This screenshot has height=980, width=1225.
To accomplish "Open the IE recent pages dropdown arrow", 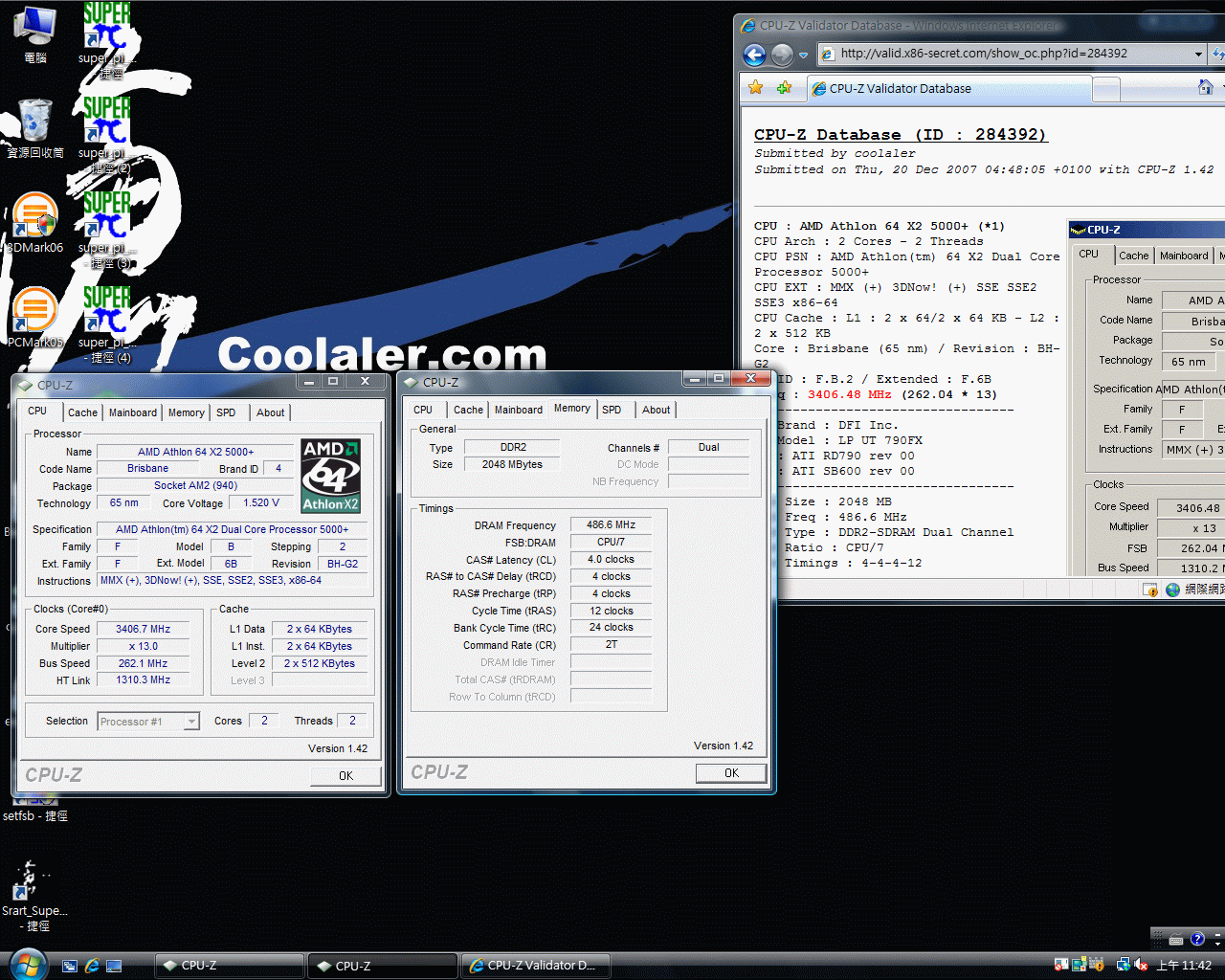I will pos(804,55).
